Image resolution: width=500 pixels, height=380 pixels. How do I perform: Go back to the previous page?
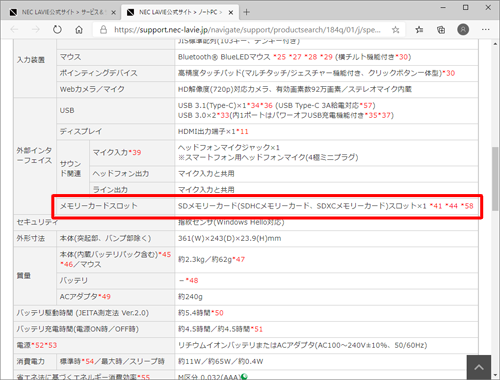click(14, 30)
